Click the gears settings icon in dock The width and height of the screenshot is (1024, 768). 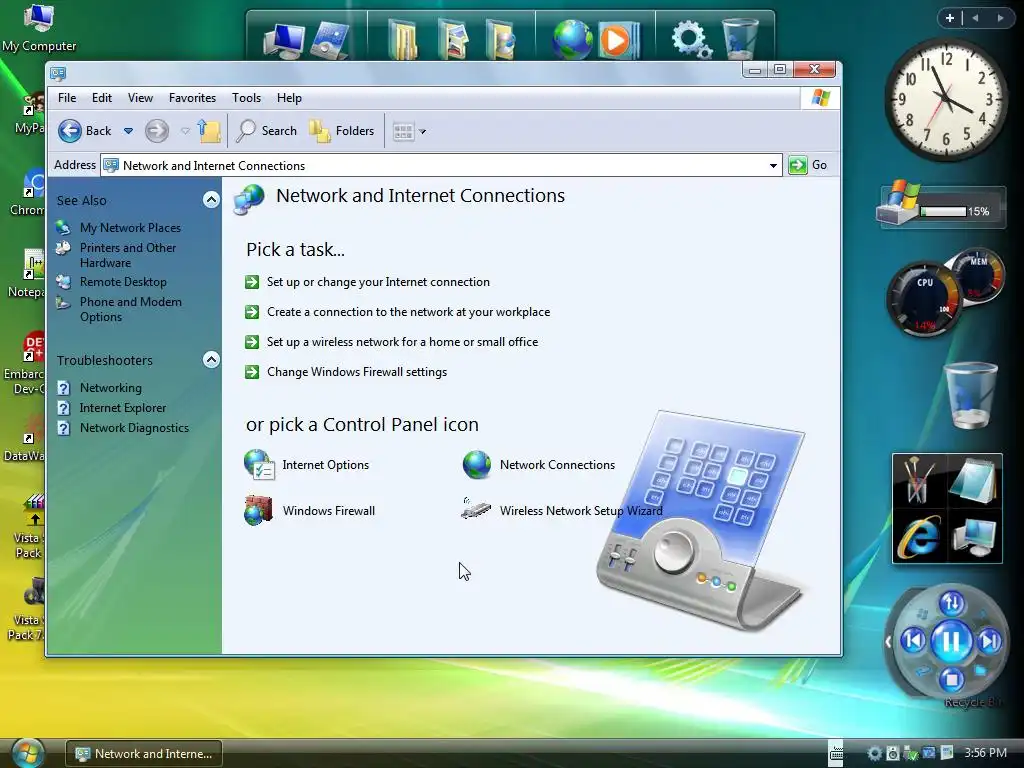691,39
